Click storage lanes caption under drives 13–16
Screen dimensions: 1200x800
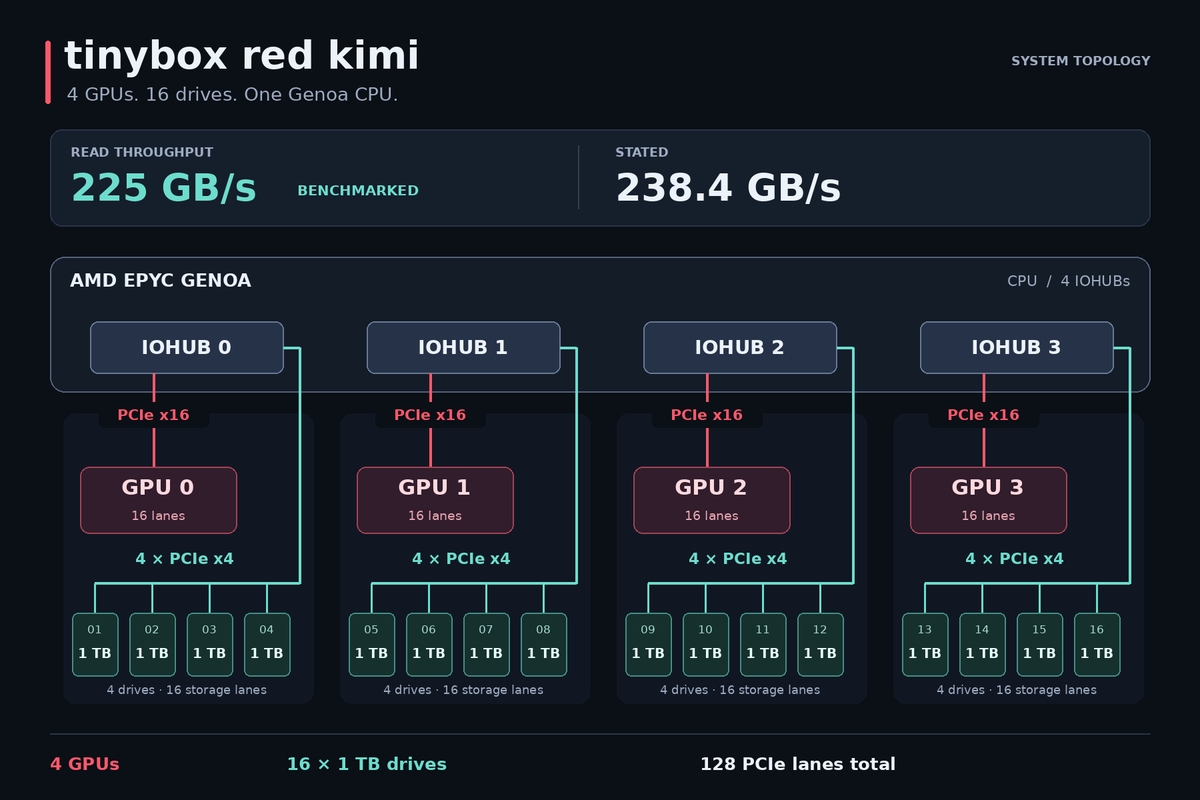1017,690
